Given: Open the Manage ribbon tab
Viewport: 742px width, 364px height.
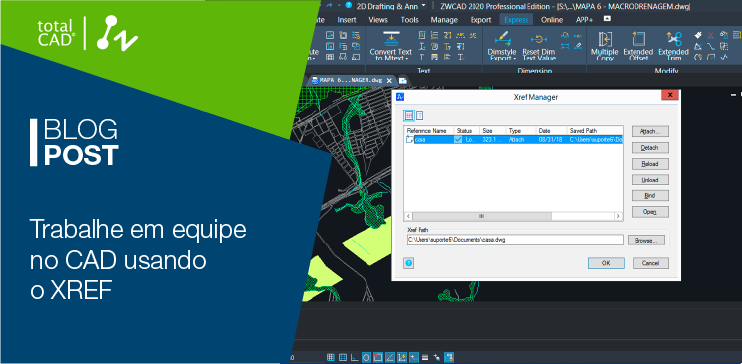Looking at the screenshot, I should pyautogui.click(x=444, y=19).
